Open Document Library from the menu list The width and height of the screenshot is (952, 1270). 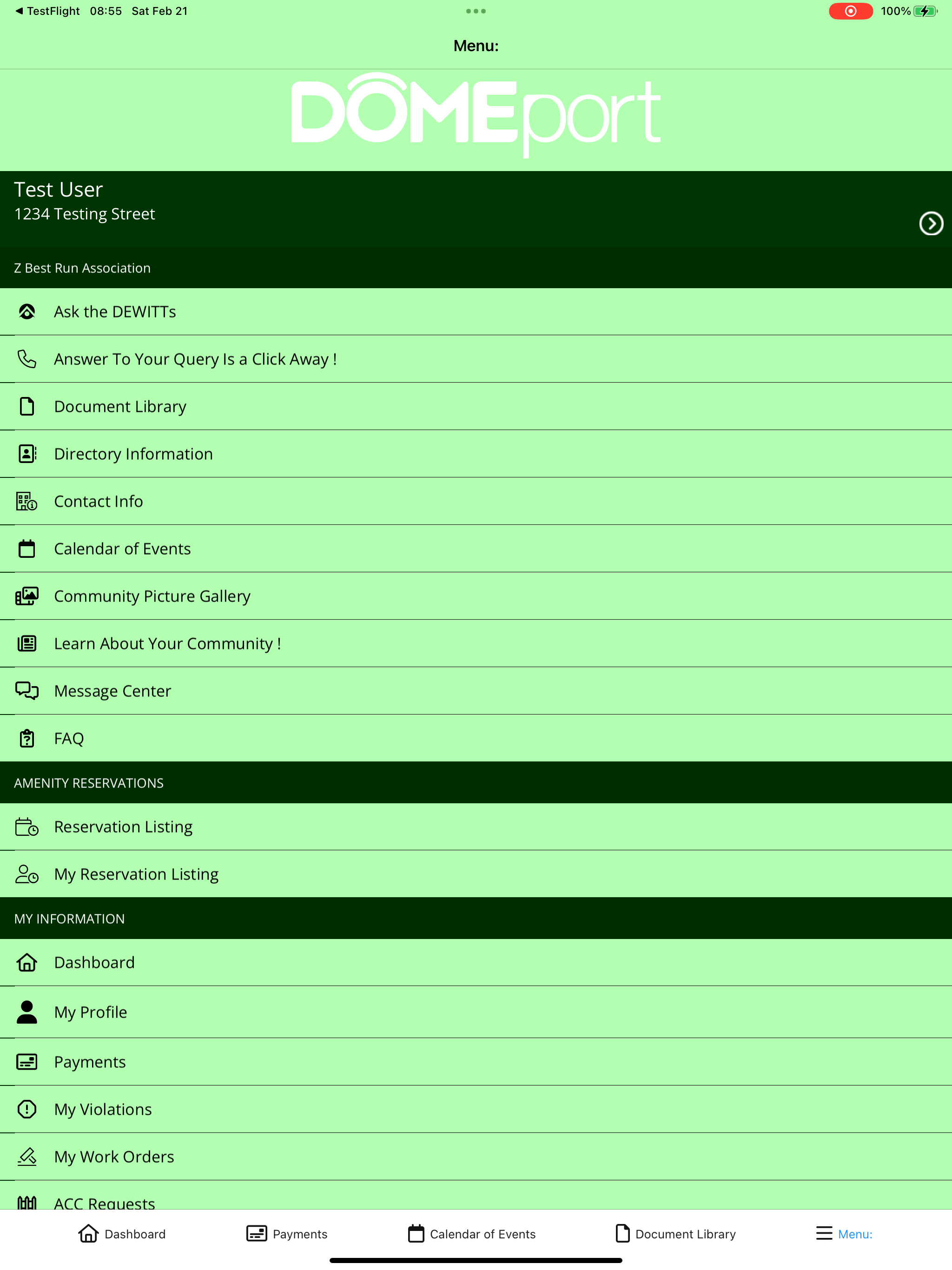476,406
